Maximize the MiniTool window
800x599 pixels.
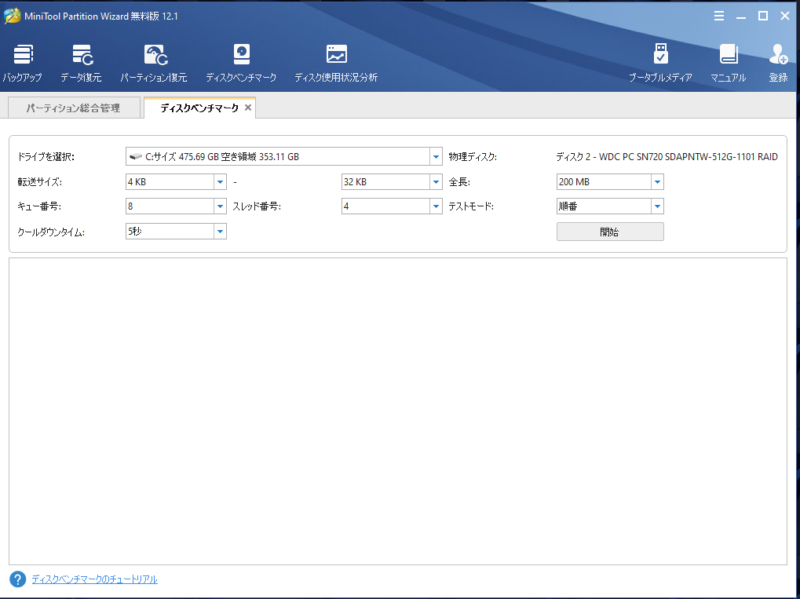(763, 16)
